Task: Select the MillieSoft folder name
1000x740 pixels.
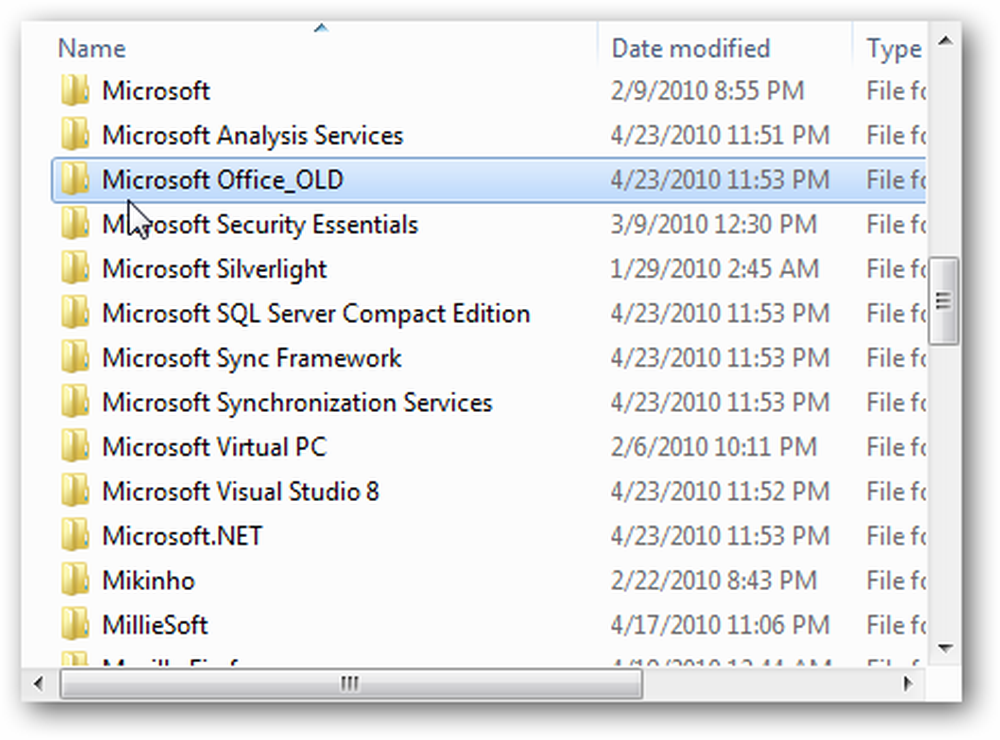Action: [x=155, y=625]
